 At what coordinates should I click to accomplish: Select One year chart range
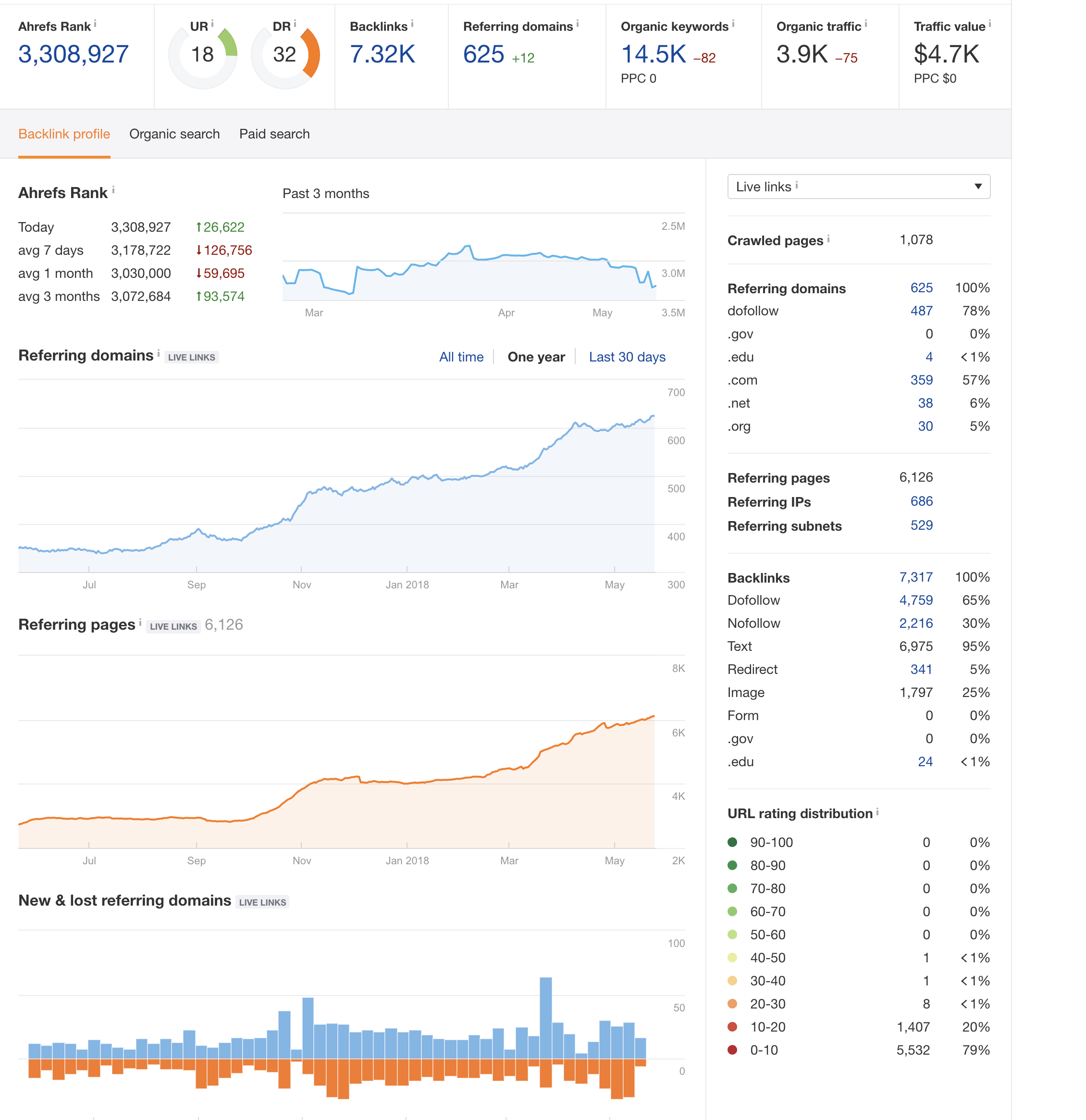(536, 357)
